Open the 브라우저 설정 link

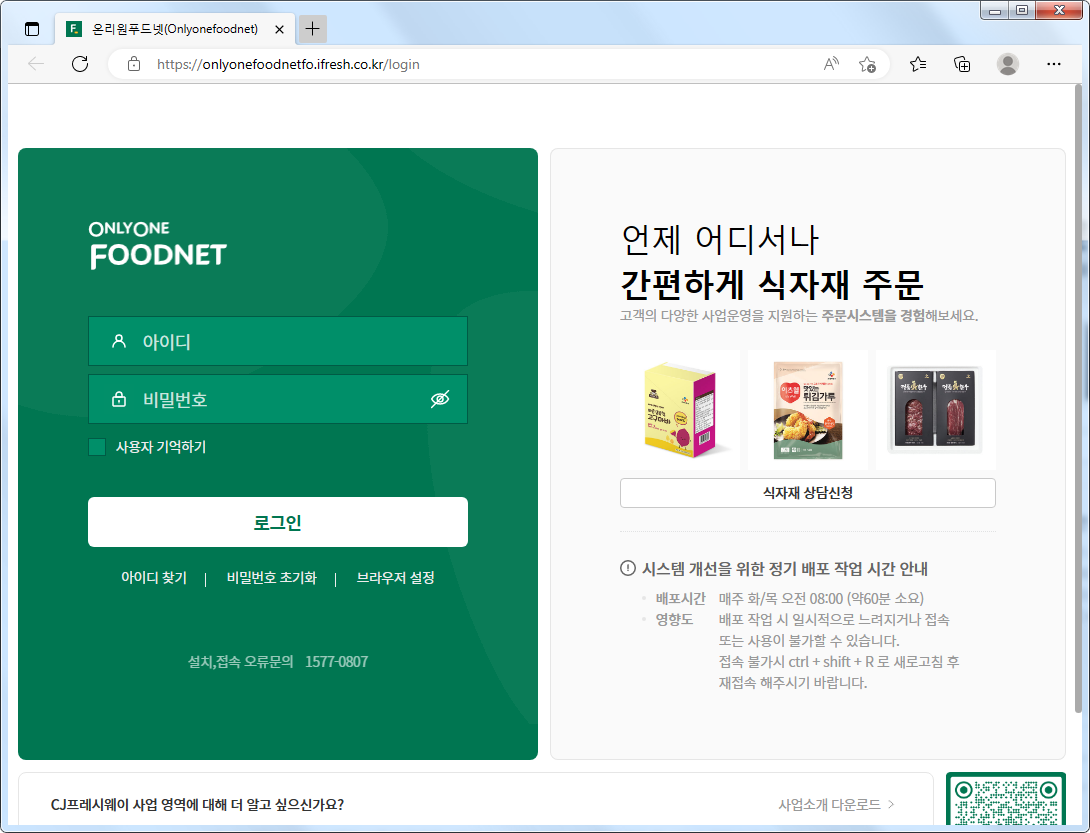click(396, 578)
